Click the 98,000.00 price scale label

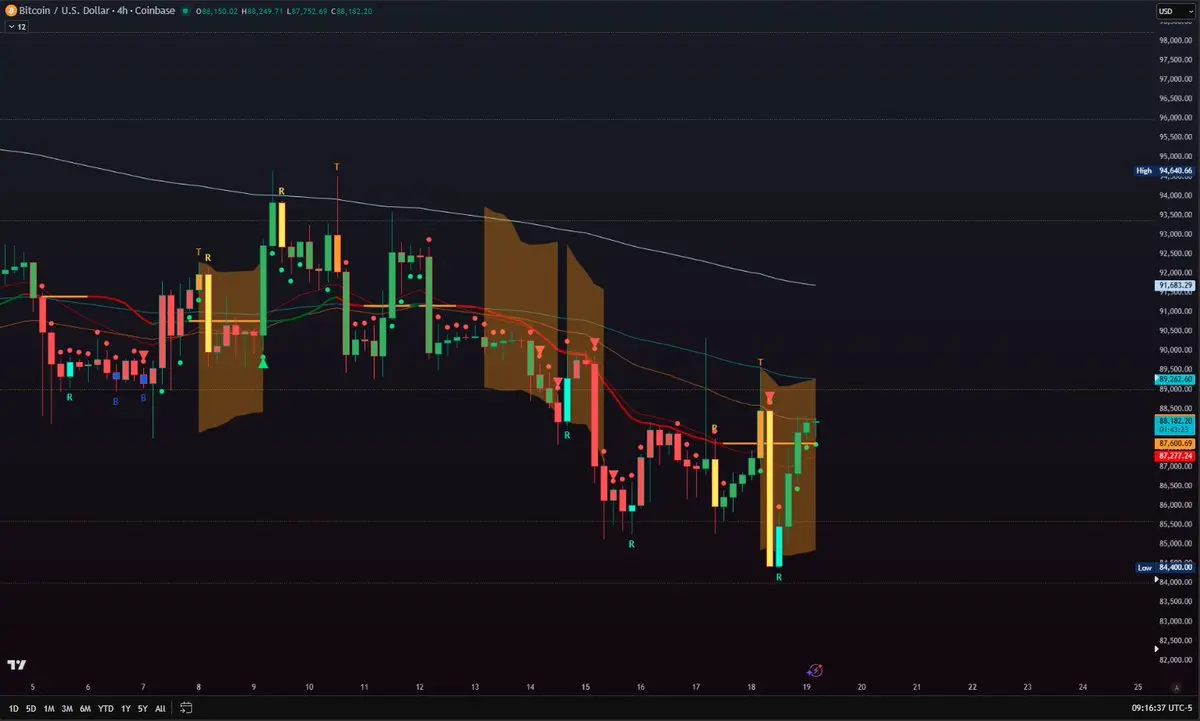click(1176, 41)
